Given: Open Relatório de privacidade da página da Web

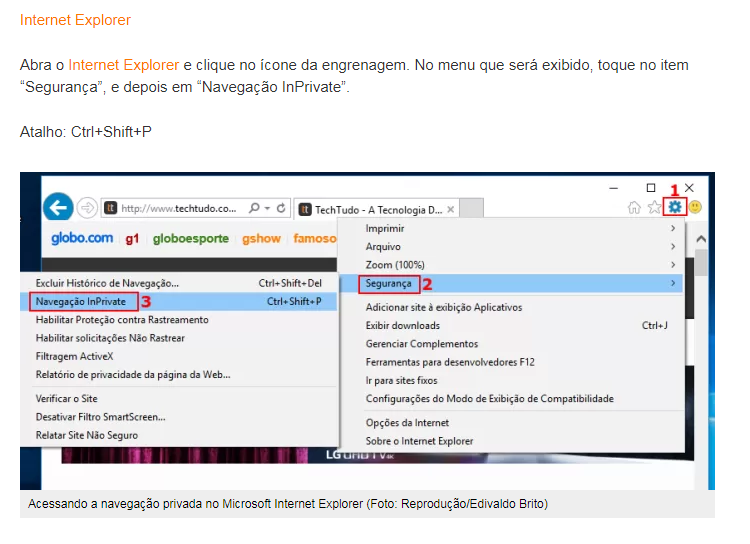Looking at the screenshot, I should 179,374.
